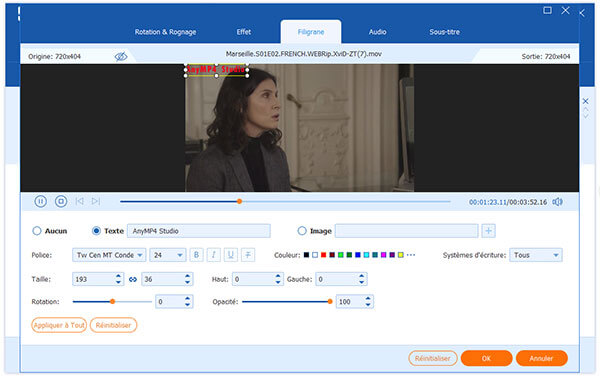Mute the preview volume icon
Viewport: 600px width, 378px height.
click(558, 202)
